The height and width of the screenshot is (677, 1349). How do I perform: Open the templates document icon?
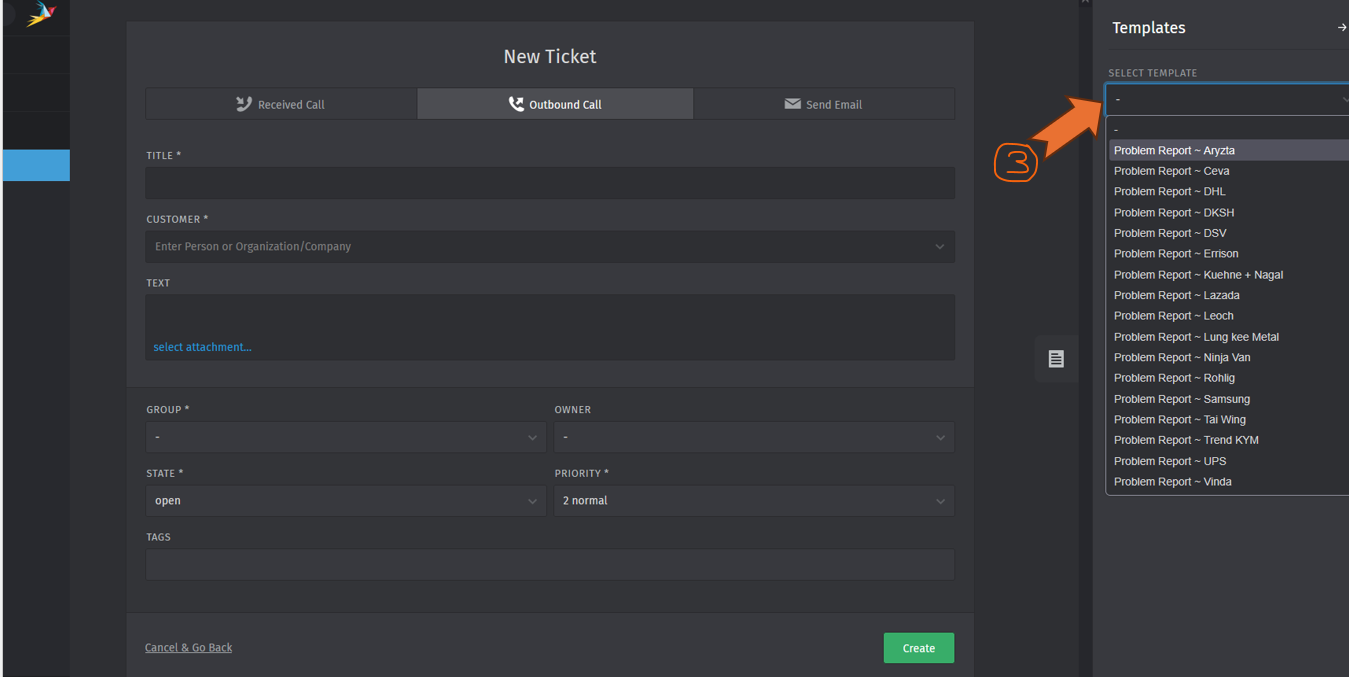[x=1056, y=359]
